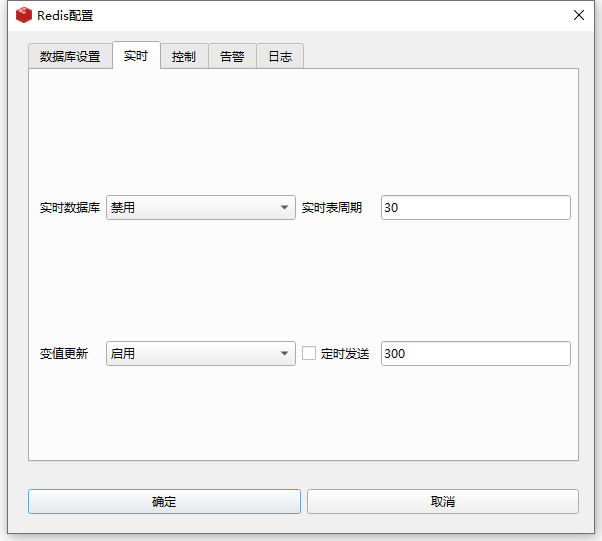602x541 pixels.
Task: Click the Redis配置 title text
Action: (x=65, y=16)
